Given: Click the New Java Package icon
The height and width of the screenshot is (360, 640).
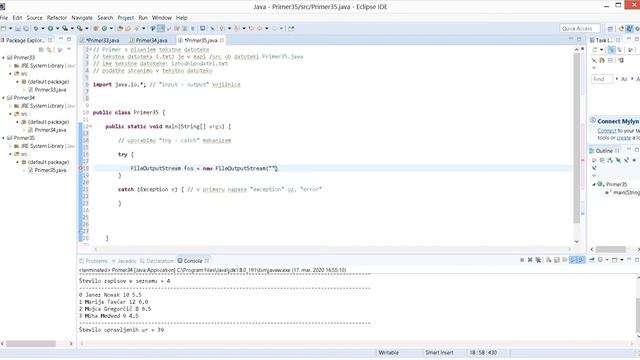Looking at the screenshot, I should [x=96, y=29].
